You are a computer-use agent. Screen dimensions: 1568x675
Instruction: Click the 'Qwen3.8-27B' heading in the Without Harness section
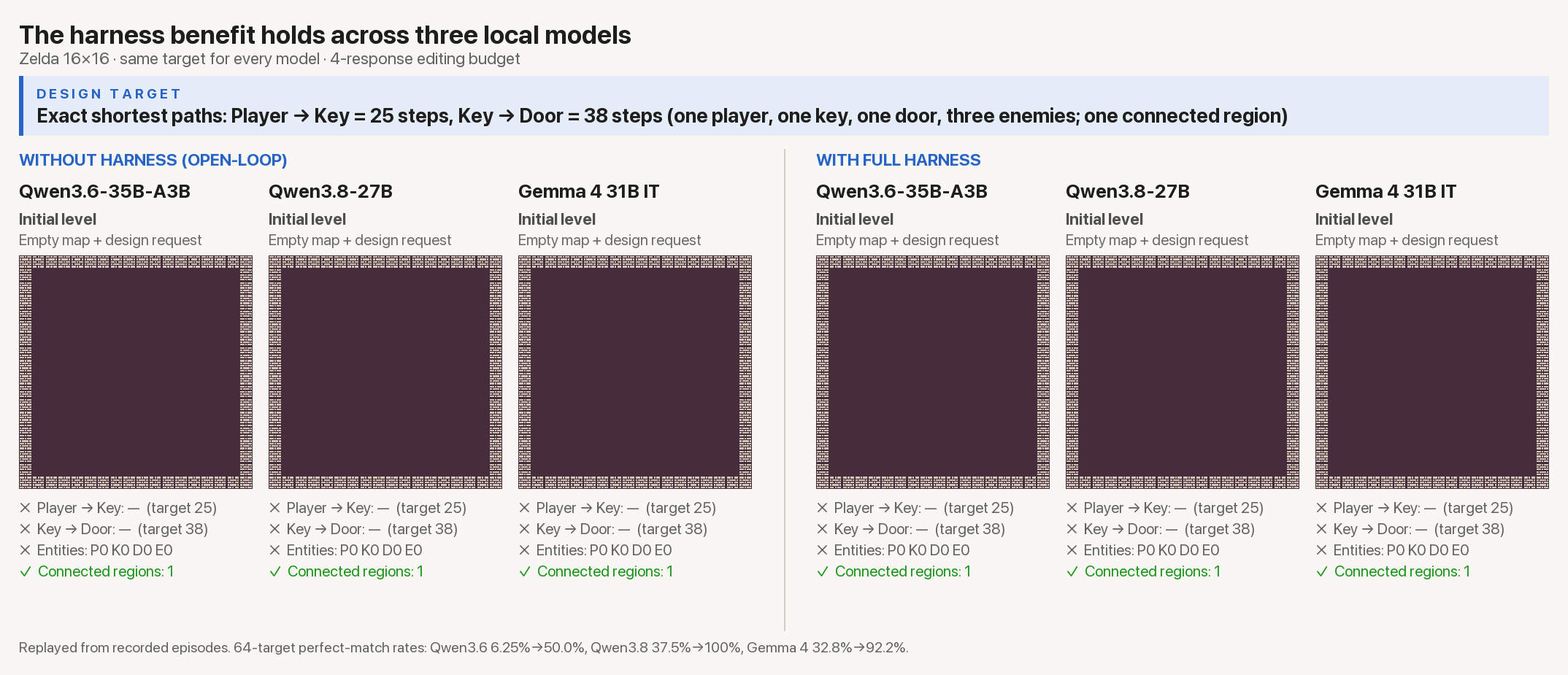coord(331,192)
